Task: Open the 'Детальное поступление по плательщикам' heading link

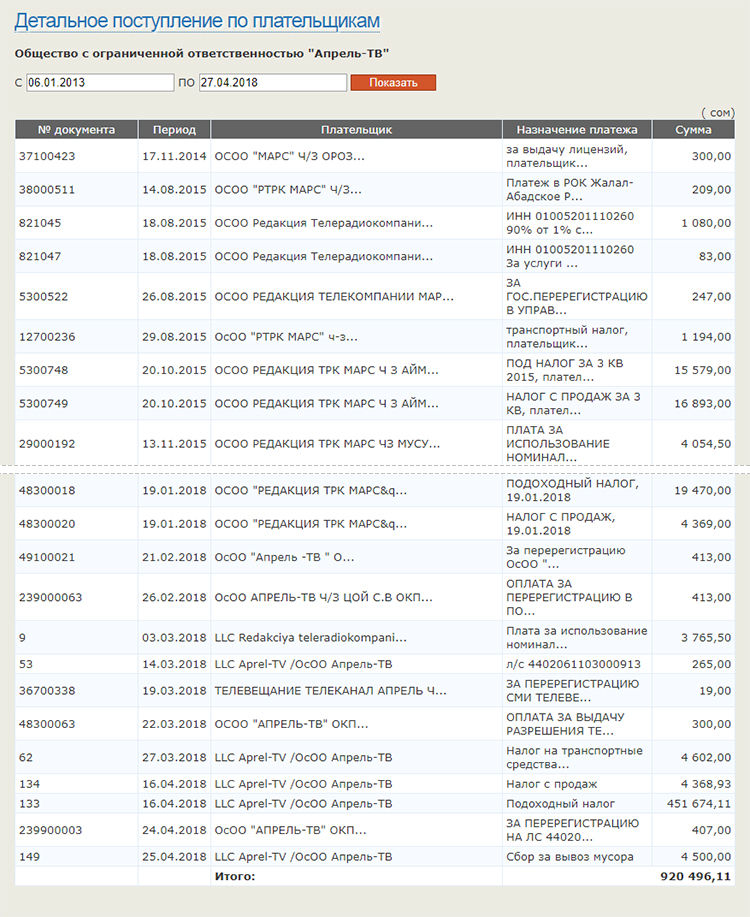Action: click(x=197, y=21)
